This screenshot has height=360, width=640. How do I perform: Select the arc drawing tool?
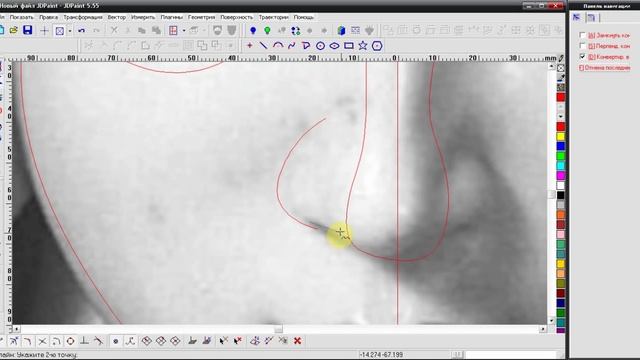(278, 46)
